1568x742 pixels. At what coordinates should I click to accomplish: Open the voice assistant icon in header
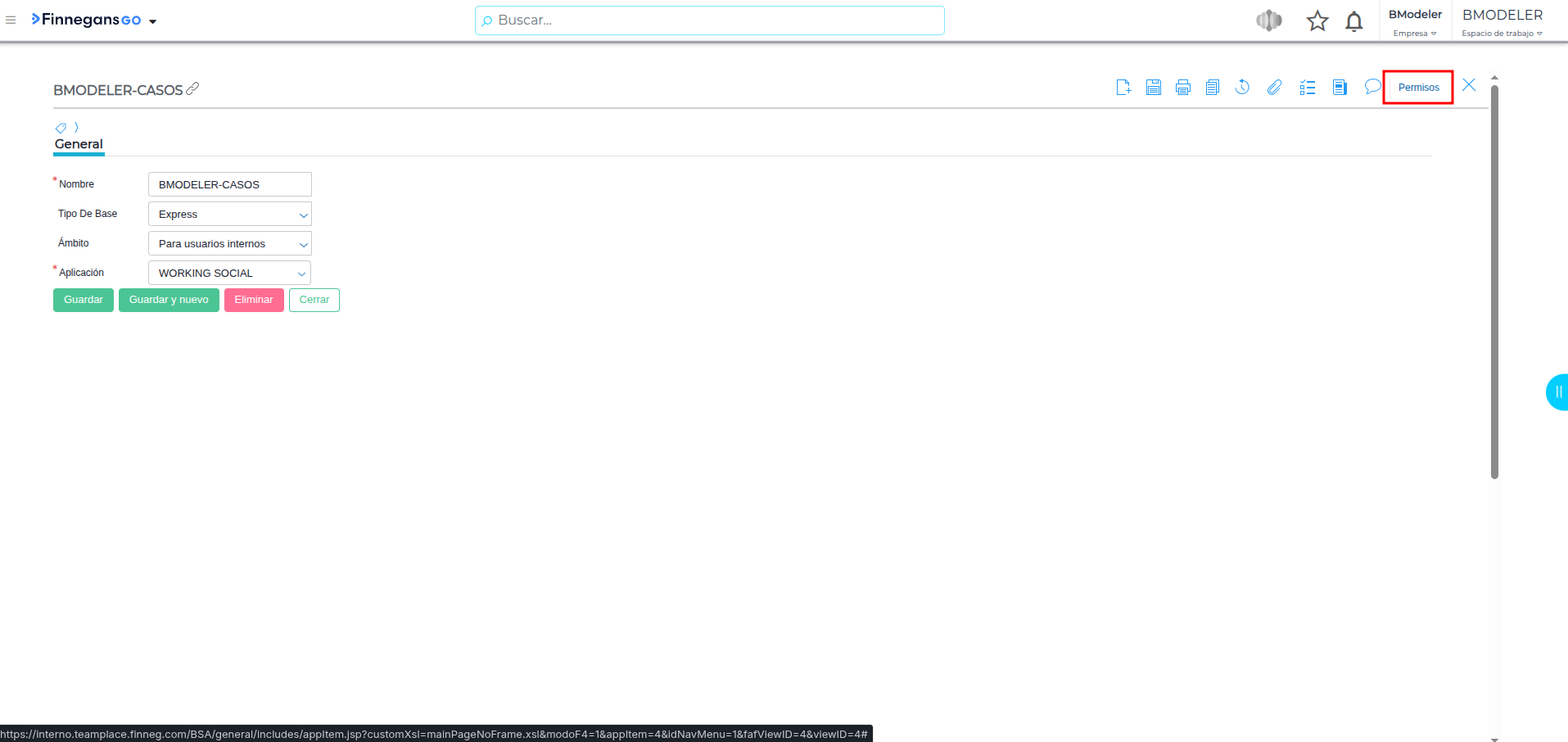click(x=1269, y=20)
